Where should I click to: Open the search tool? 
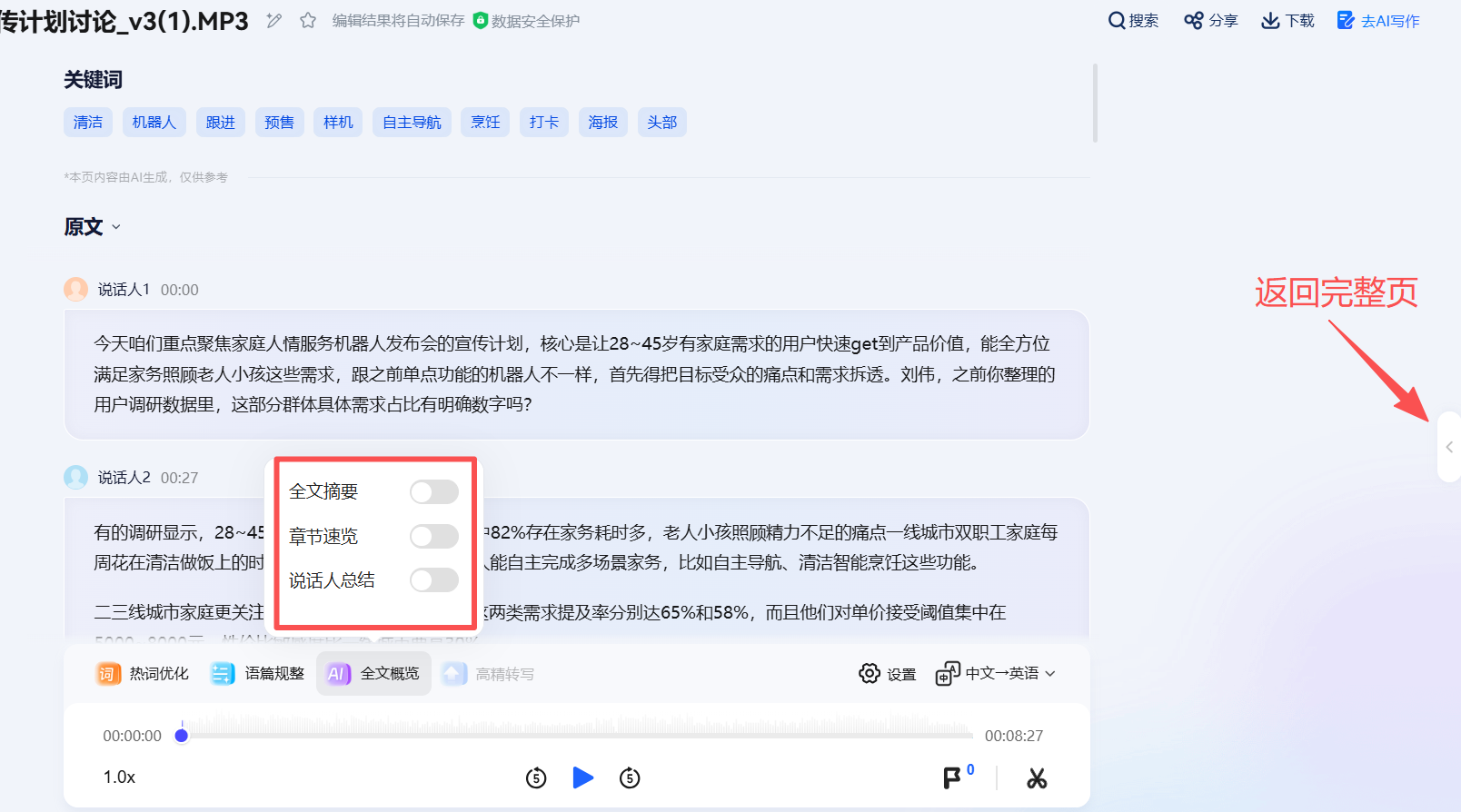pyautogui.click(x=1133, y=20)
